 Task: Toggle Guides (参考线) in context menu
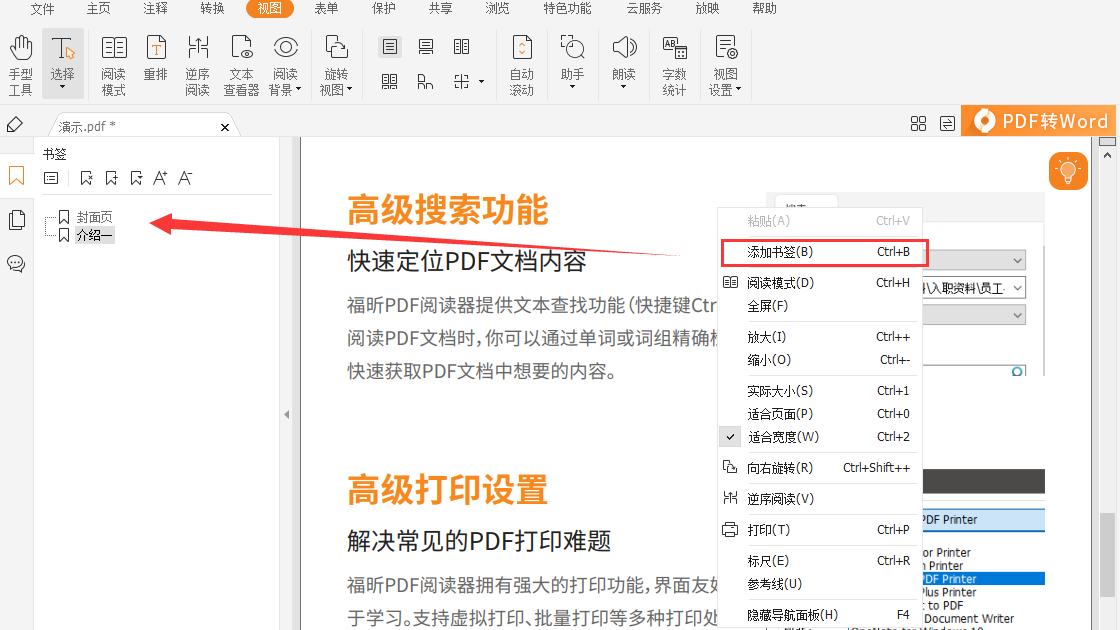point(774,584)
